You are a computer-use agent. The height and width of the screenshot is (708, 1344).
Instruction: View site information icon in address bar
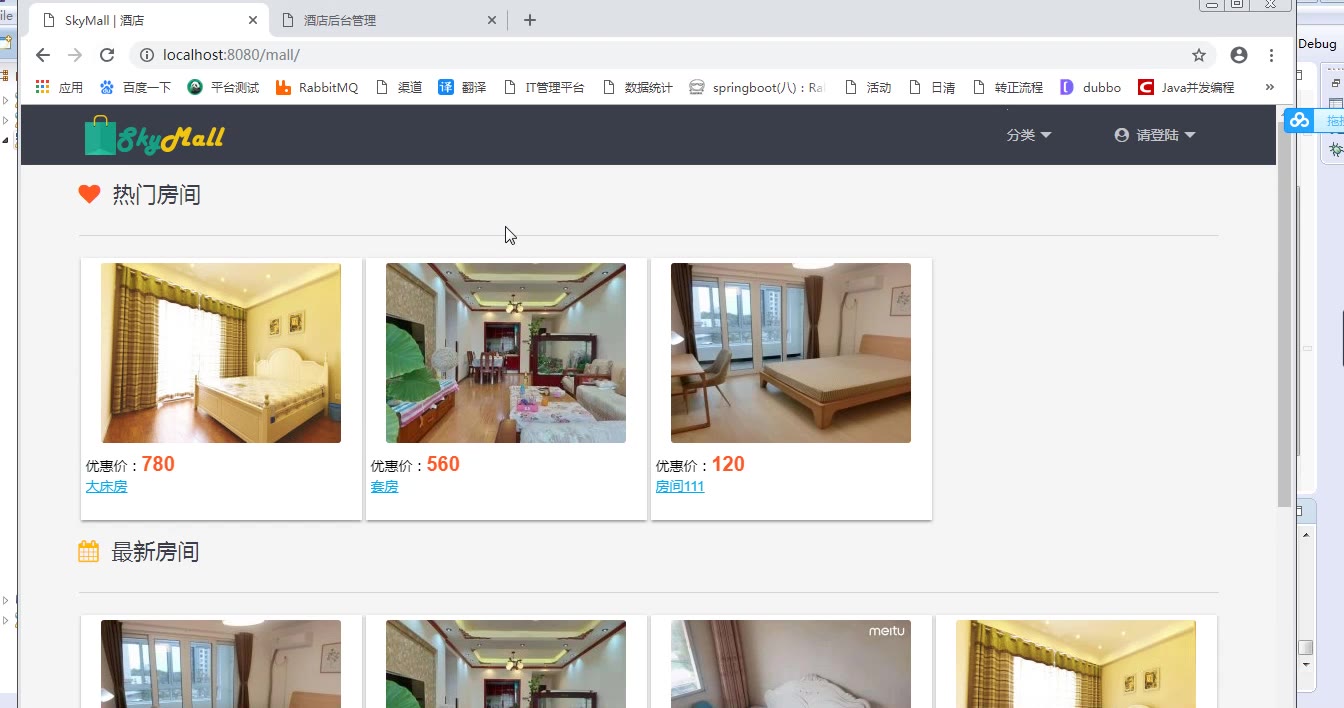coord(147,55)
